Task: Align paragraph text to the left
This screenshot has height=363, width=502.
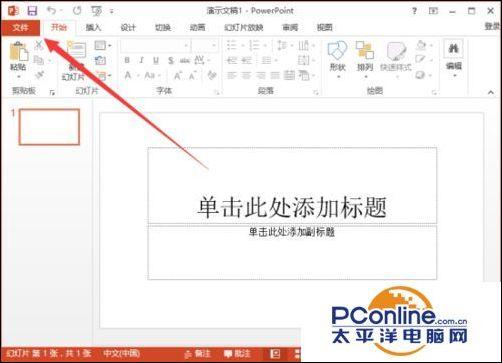Action: (232, 76)
